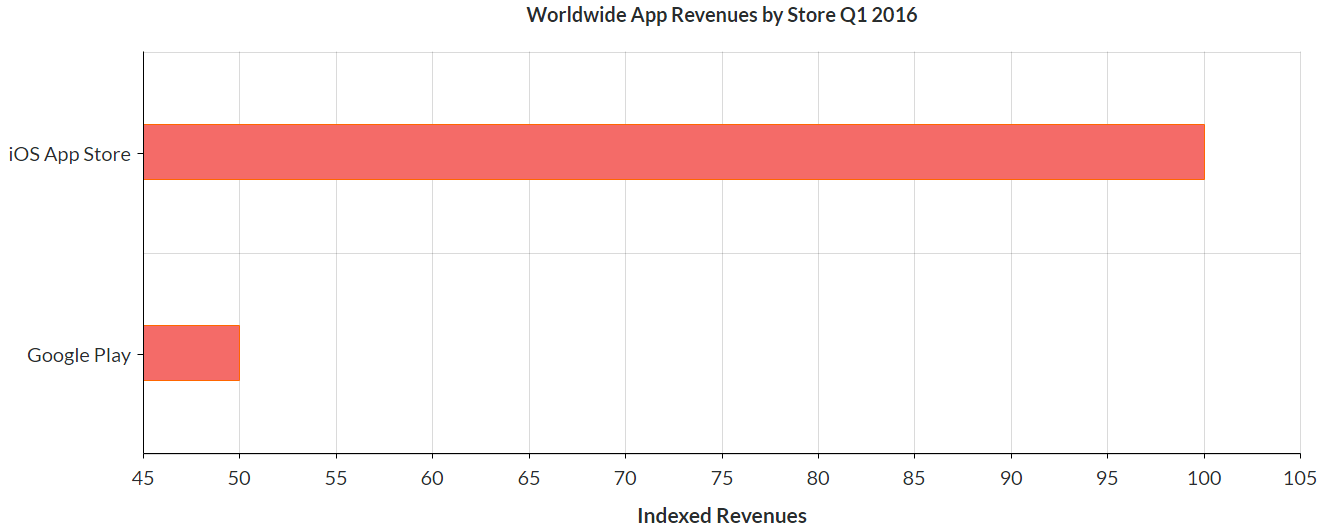Select the 105 tick label on x-axis
This screenshot has width=1319, height=530.
[1299, 480]
